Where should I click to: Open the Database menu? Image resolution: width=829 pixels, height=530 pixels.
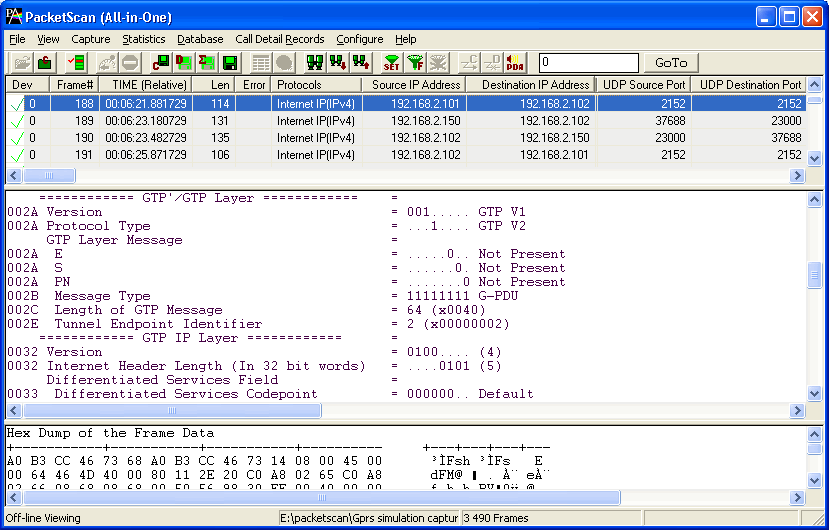pos(200,39)
